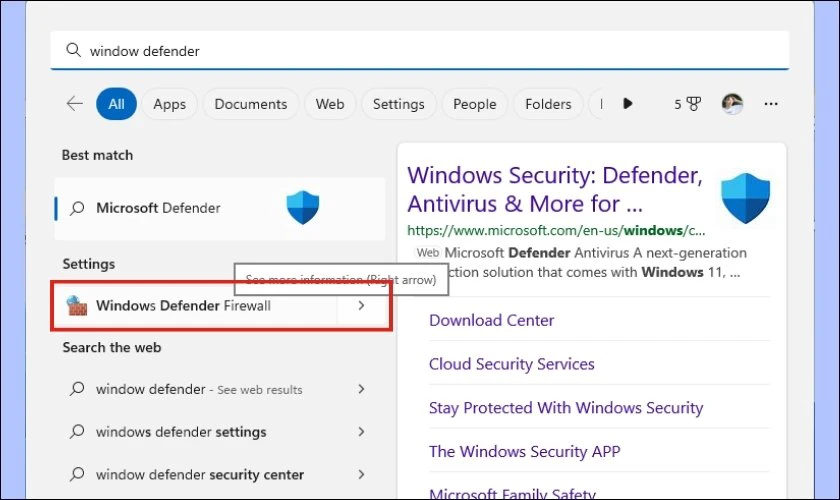Image resolution: width=840 pixels, height=500 pixels.
Task: Switch to the Apps filter tab
Action: [169, 104]
